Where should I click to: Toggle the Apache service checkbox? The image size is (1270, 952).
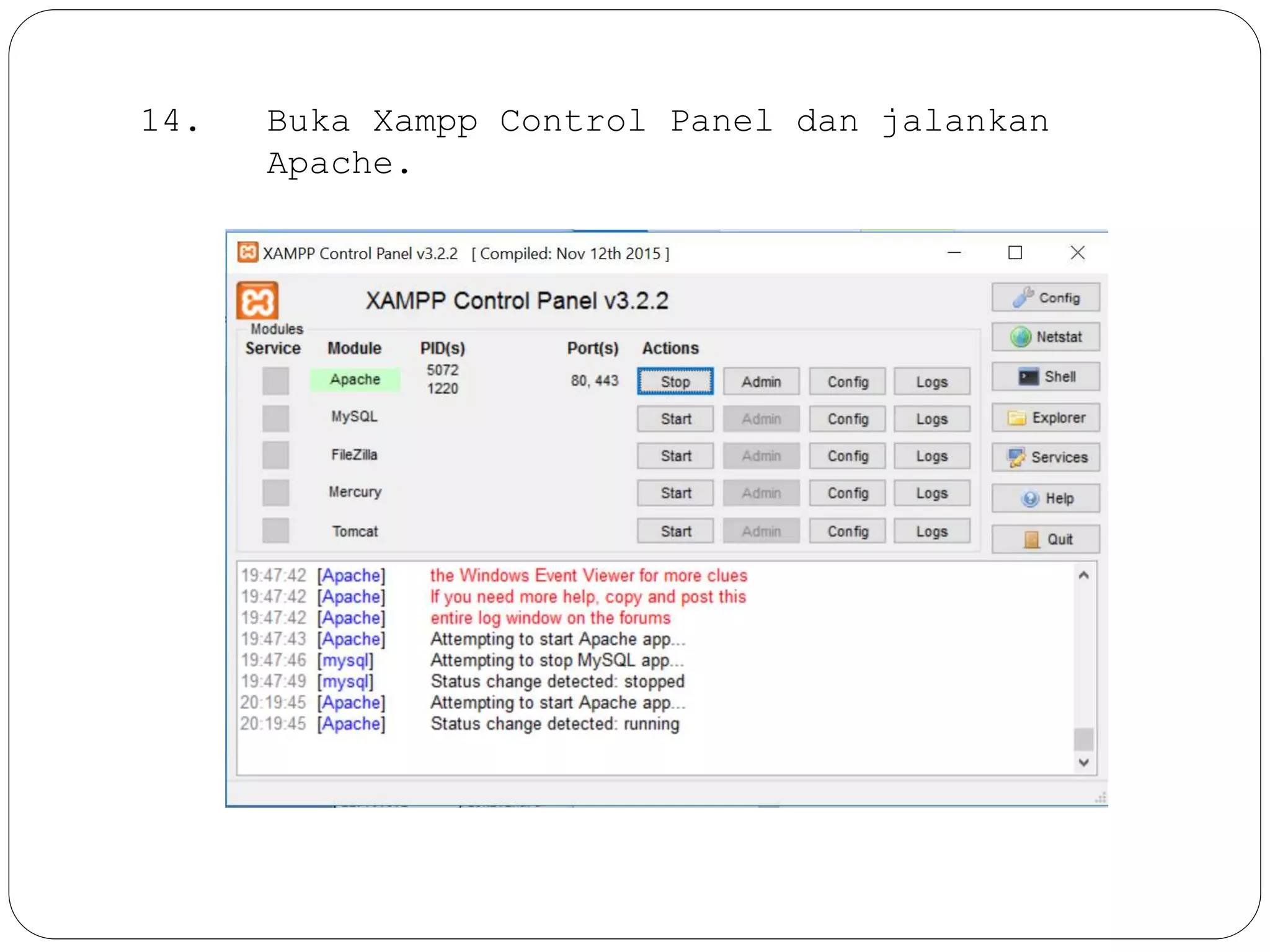[x=275, y=381]
